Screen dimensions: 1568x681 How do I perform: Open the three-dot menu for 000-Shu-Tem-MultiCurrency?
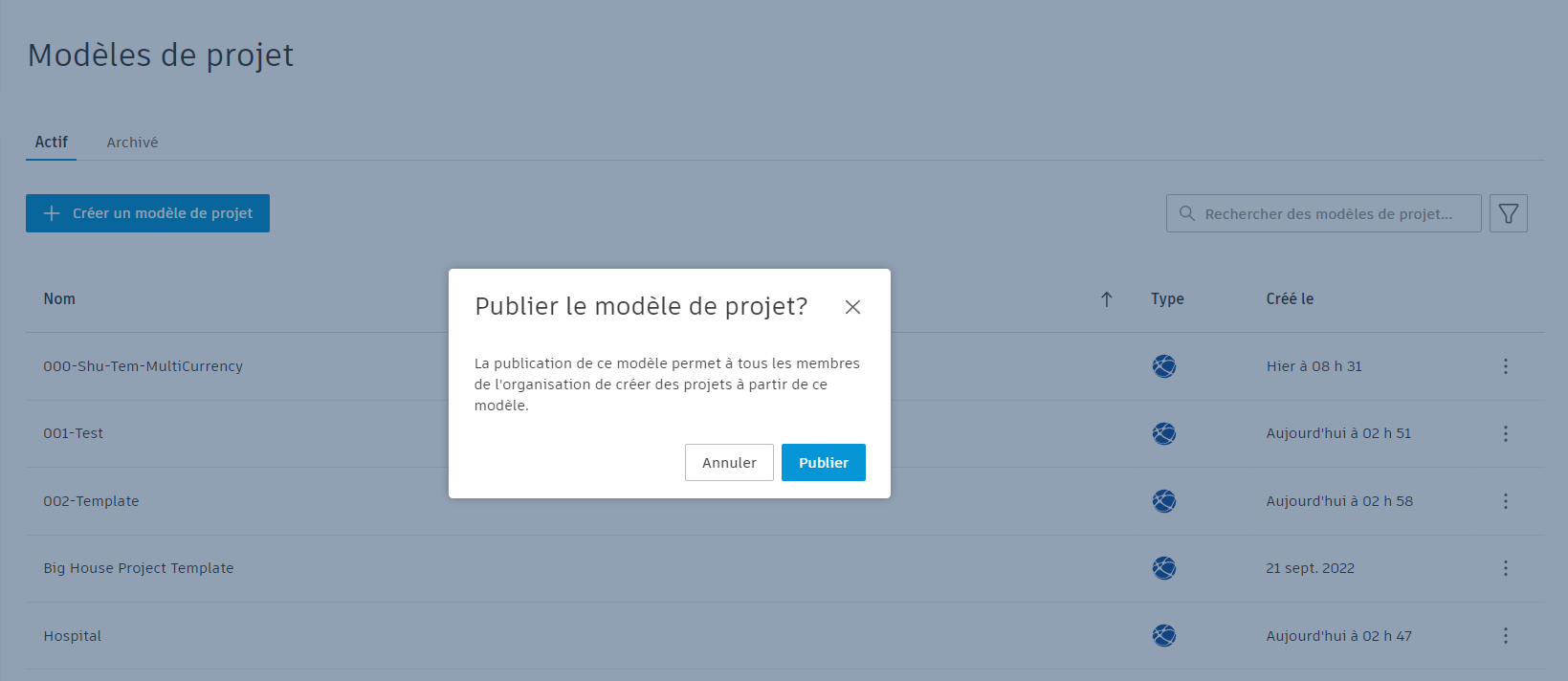coord(1505,366)
